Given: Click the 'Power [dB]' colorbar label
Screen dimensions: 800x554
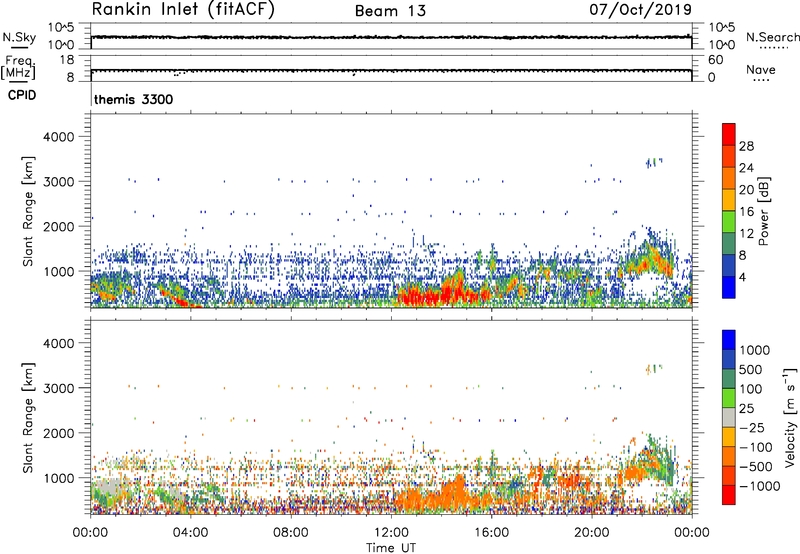Looking at the screenshot, I should [x=764, y=211].
